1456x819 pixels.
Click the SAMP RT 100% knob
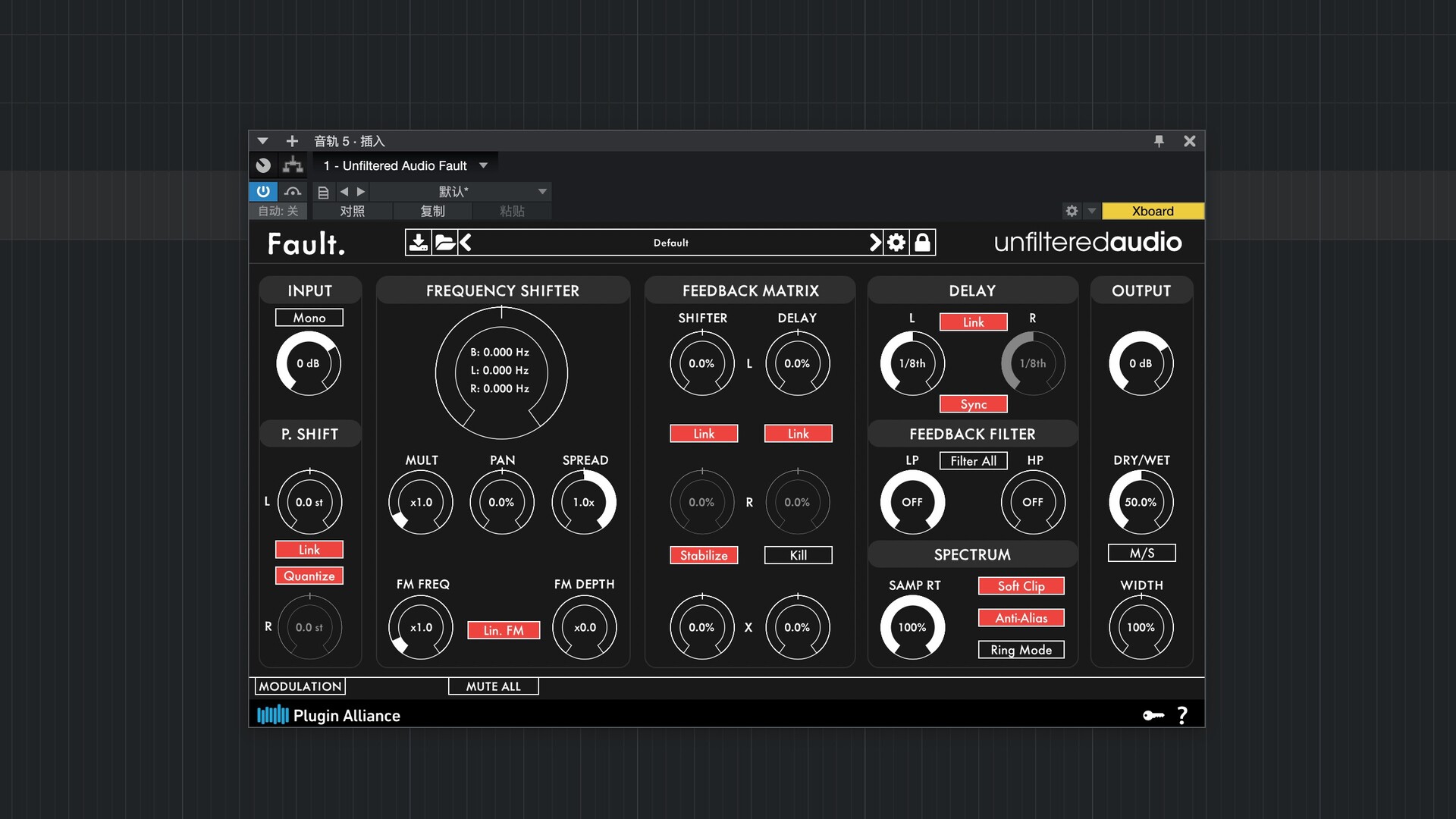coord(912,627)
